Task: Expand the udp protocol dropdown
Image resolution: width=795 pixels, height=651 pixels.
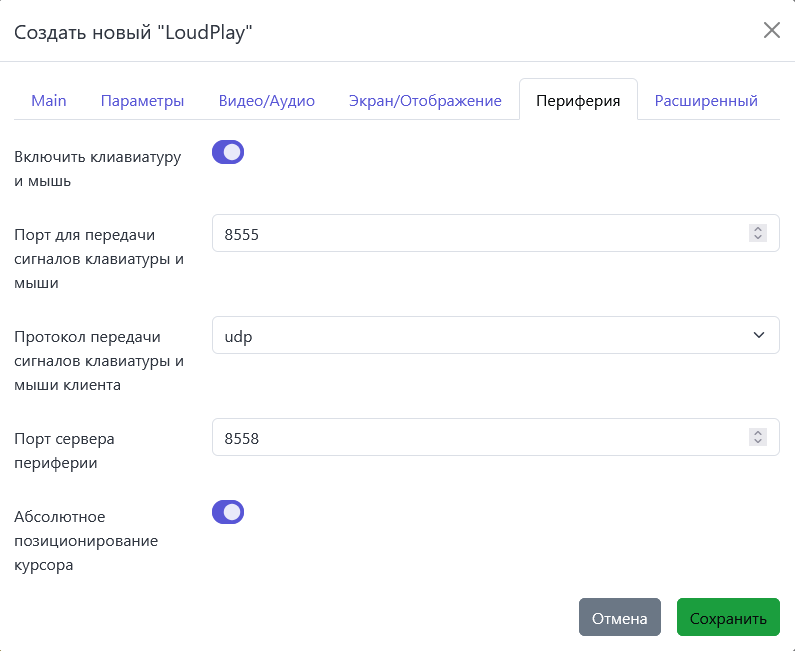Action: coord(495,335)
